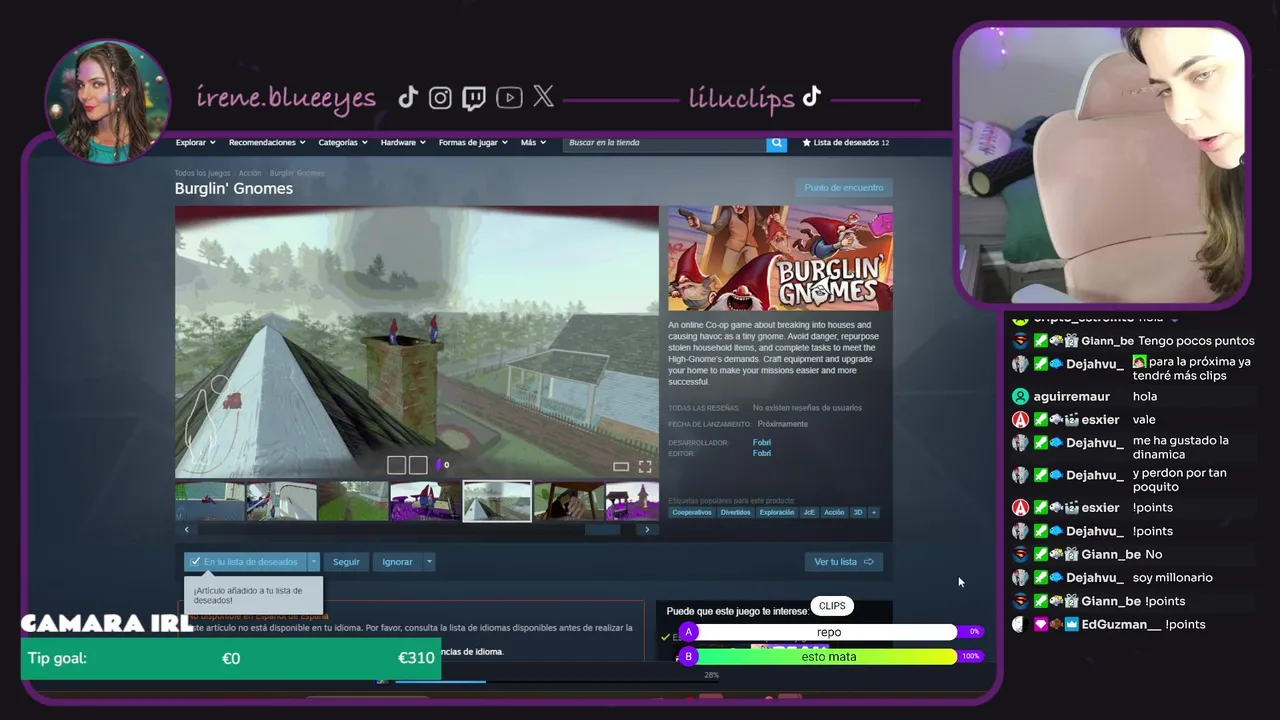Open the Recomendaciones dropdown menu

click(x=267, y=143)
